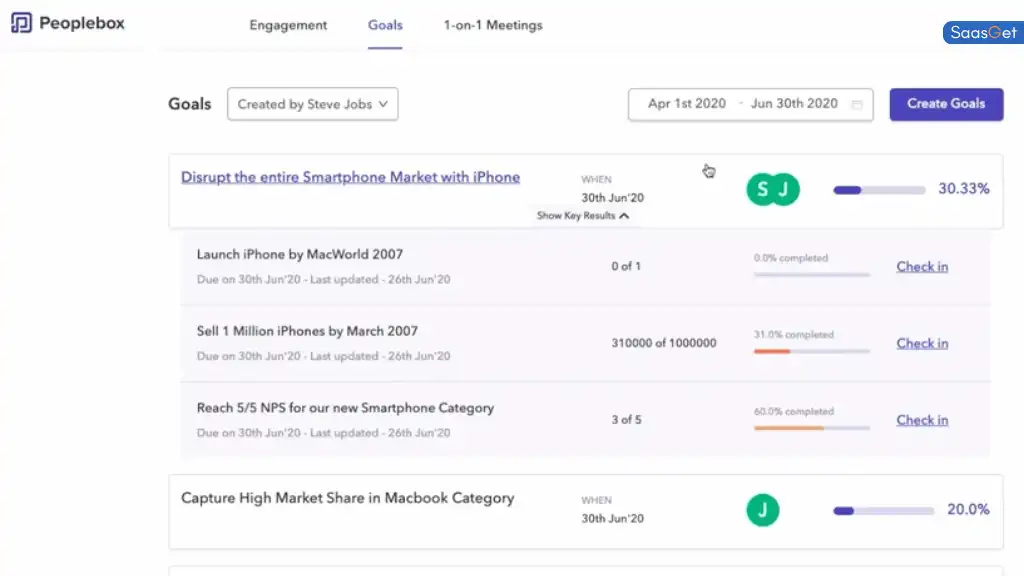Image resolution: width=1024 pixels, height=576 pixels.
Task: Click the Jun 30th 2020 end date
Action: click(794, 104)
